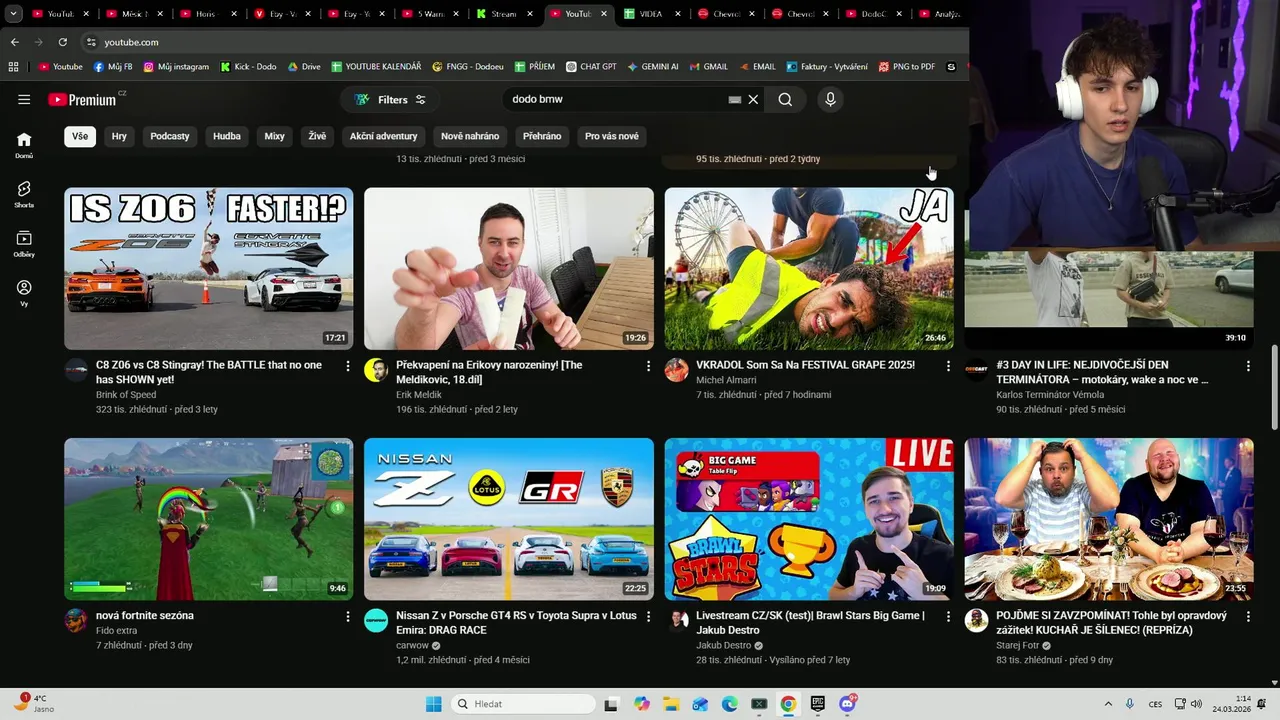Open Shorts in the left sidebar

pyautogui.click(x=24, y=194)
